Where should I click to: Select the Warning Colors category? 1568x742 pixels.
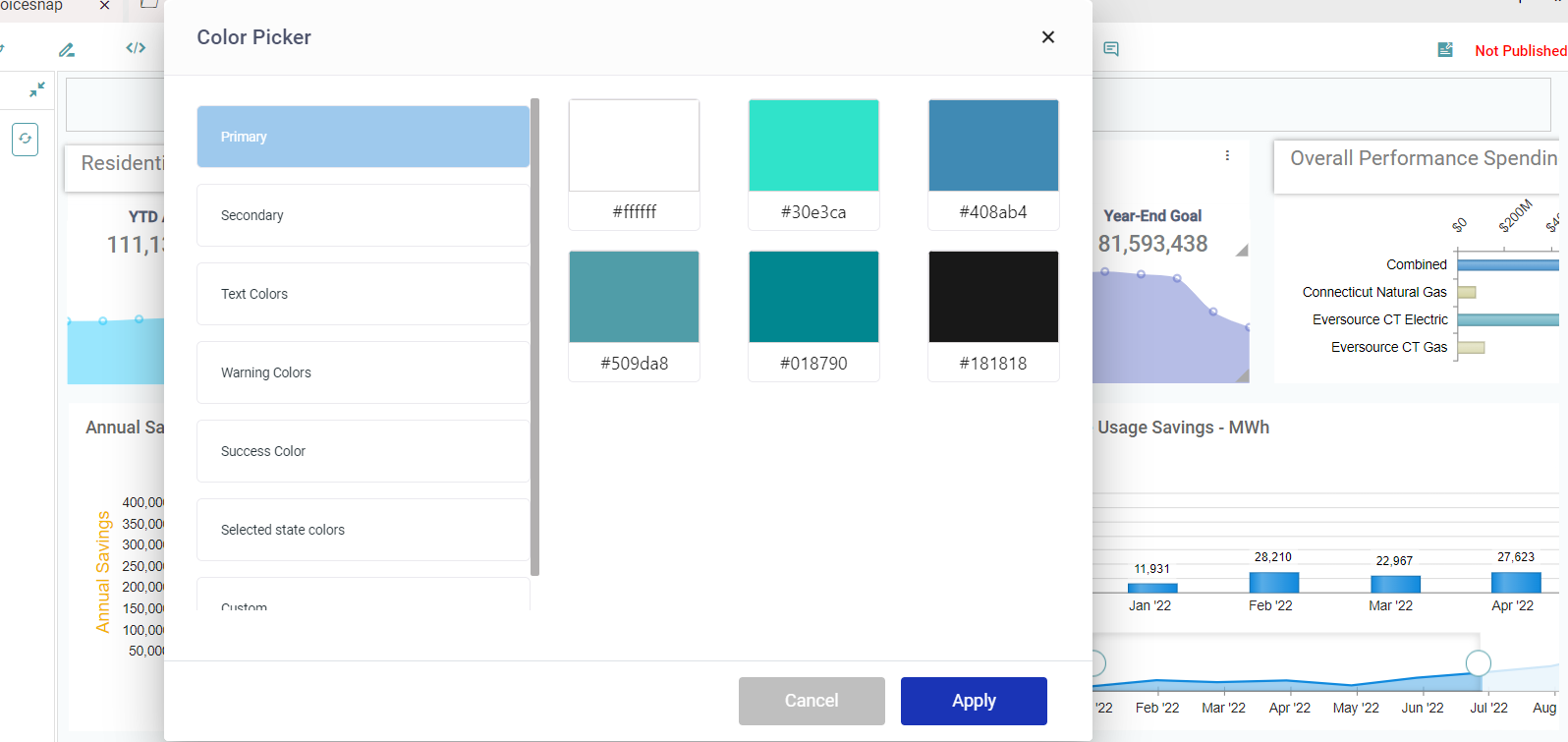point(363,372)
